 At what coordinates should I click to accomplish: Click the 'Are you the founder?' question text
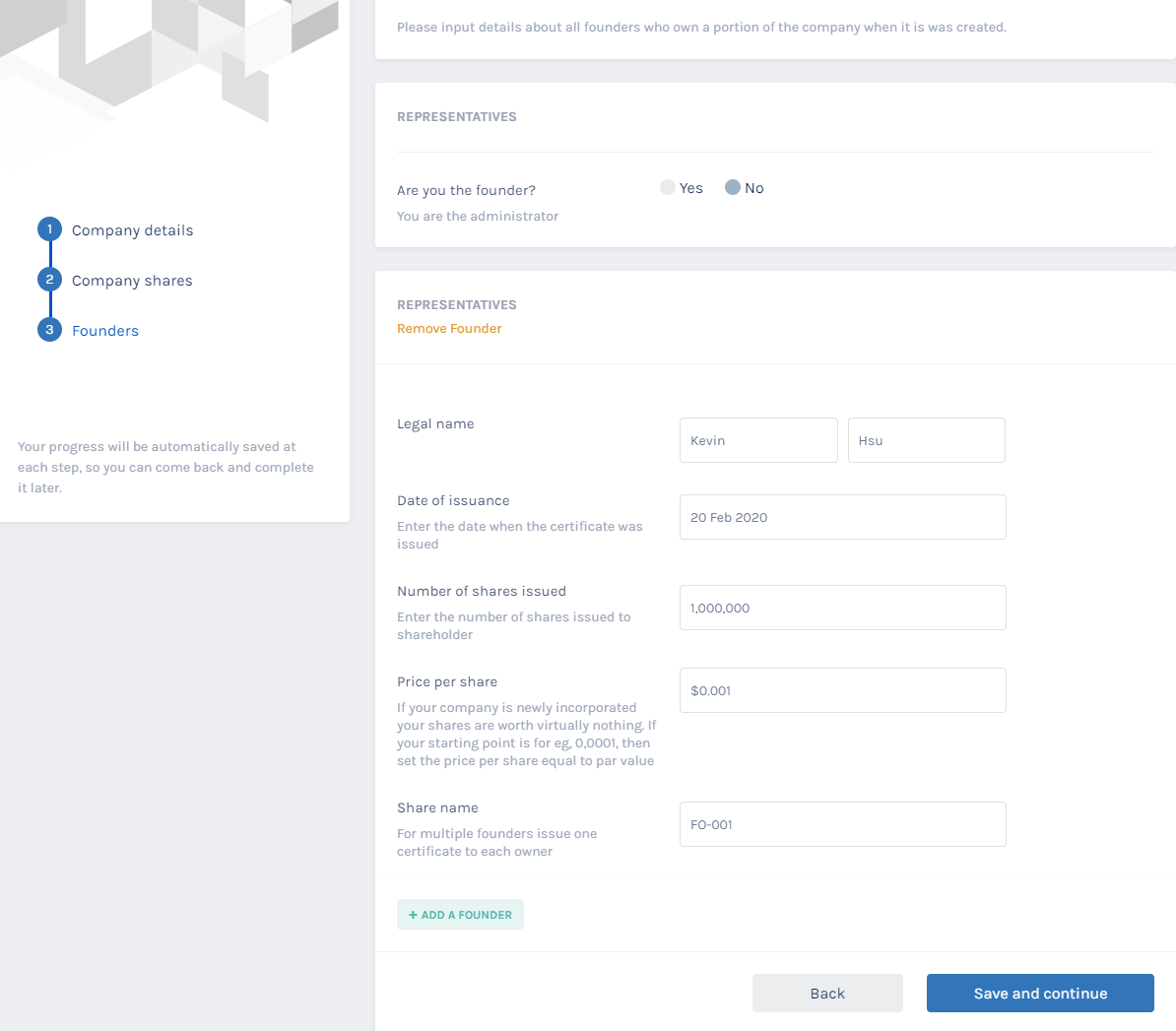466,190
